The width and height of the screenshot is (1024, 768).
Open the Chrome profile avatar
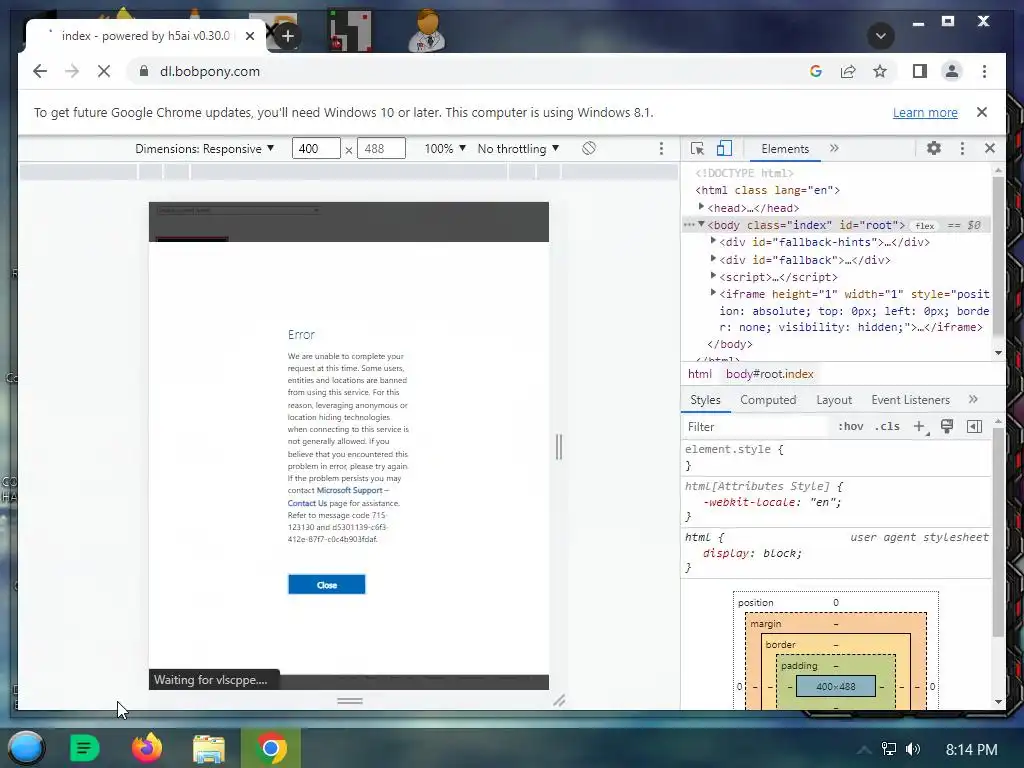(x=952, y=71)
